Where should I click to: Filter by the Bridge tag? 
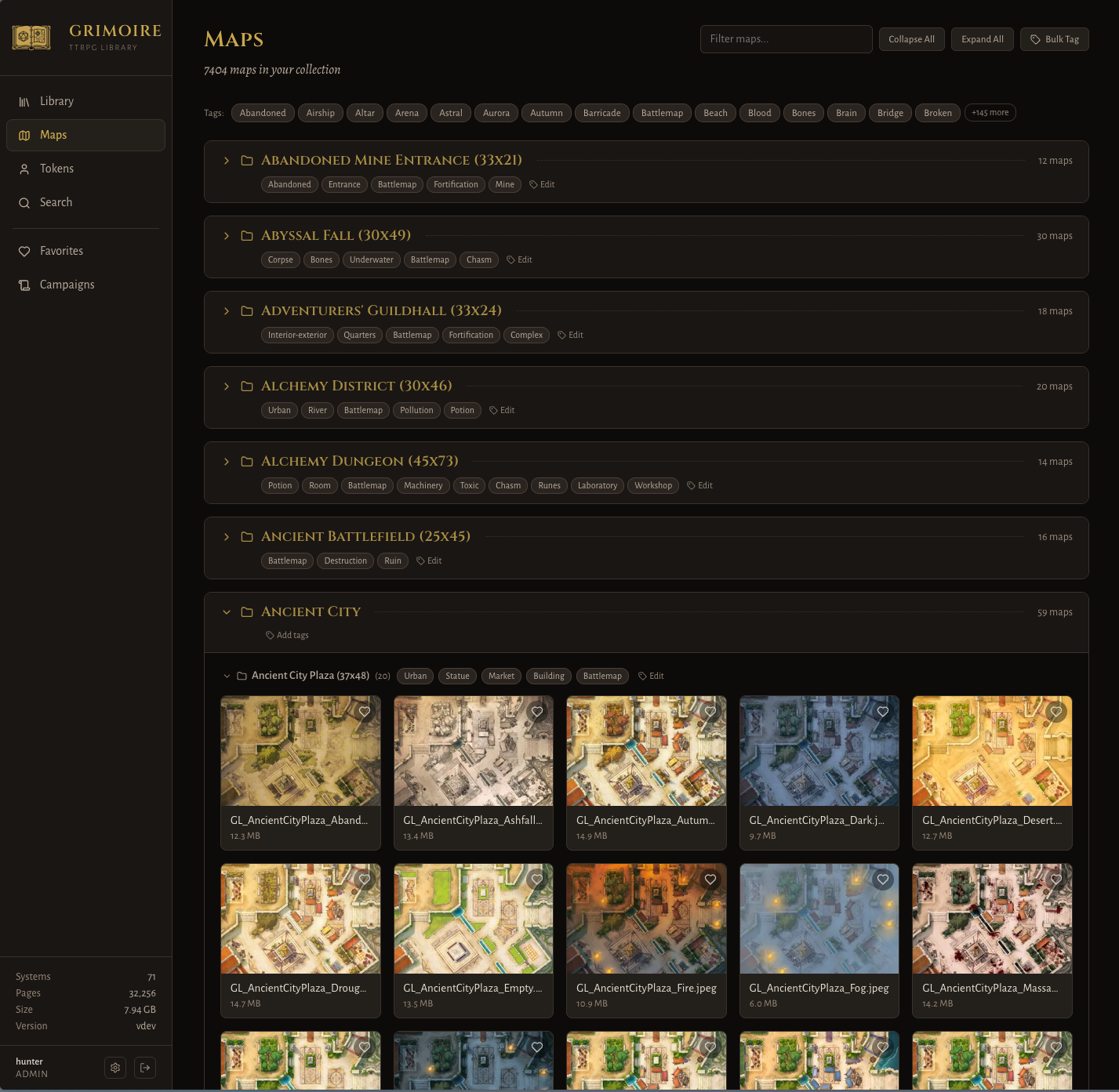pyautogui.click(x=890, y=113)
